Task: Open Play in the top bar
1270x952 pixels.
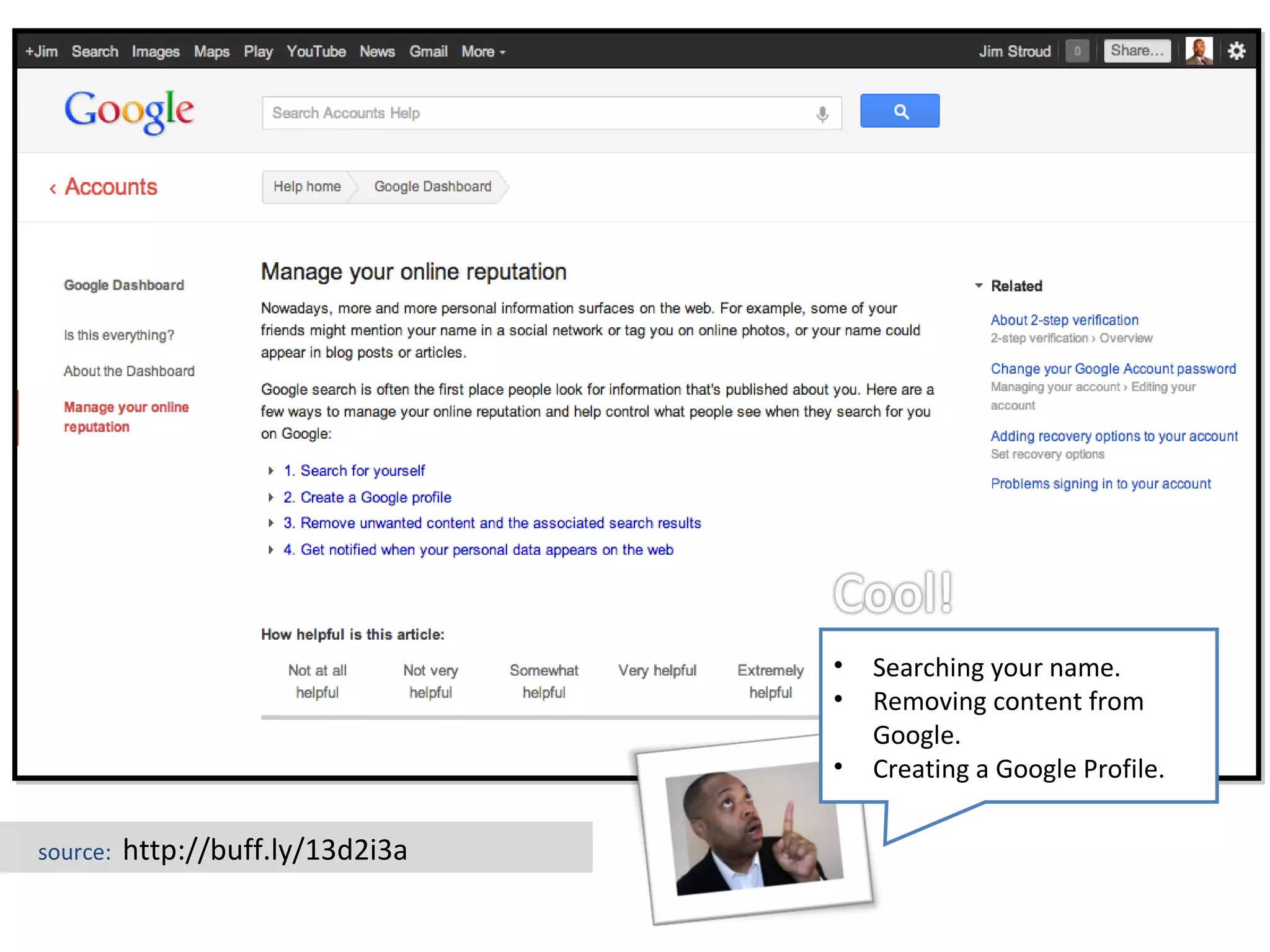Action: [258, 51]
